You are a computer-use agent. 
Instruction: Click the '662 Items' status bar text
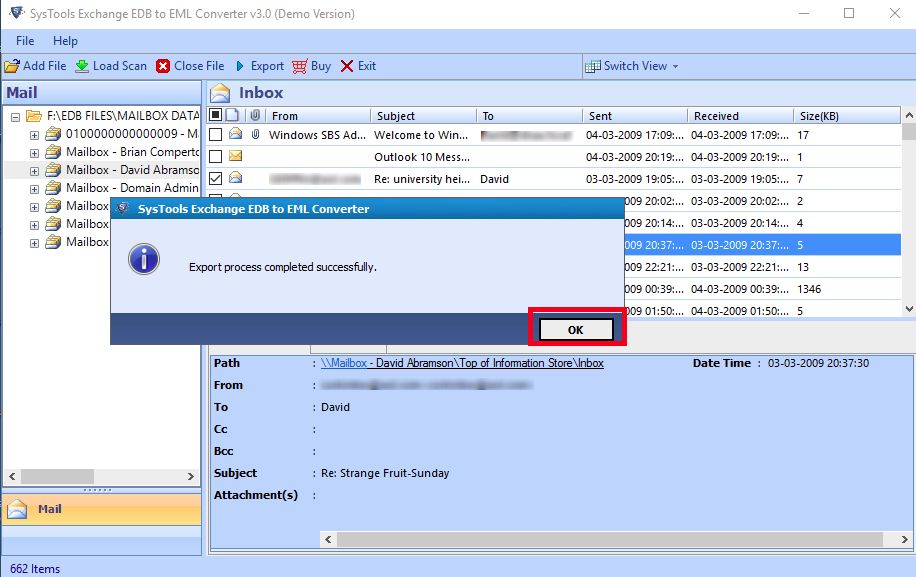click(x=35, y=569)
